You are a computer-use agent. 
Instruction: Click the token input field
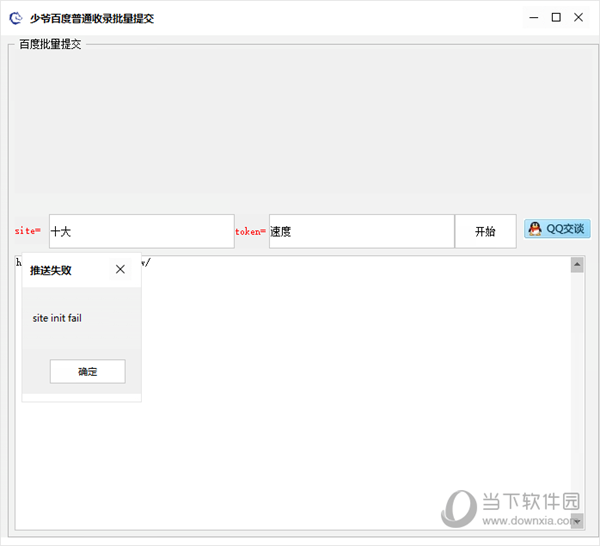click(x=362, y=231)
